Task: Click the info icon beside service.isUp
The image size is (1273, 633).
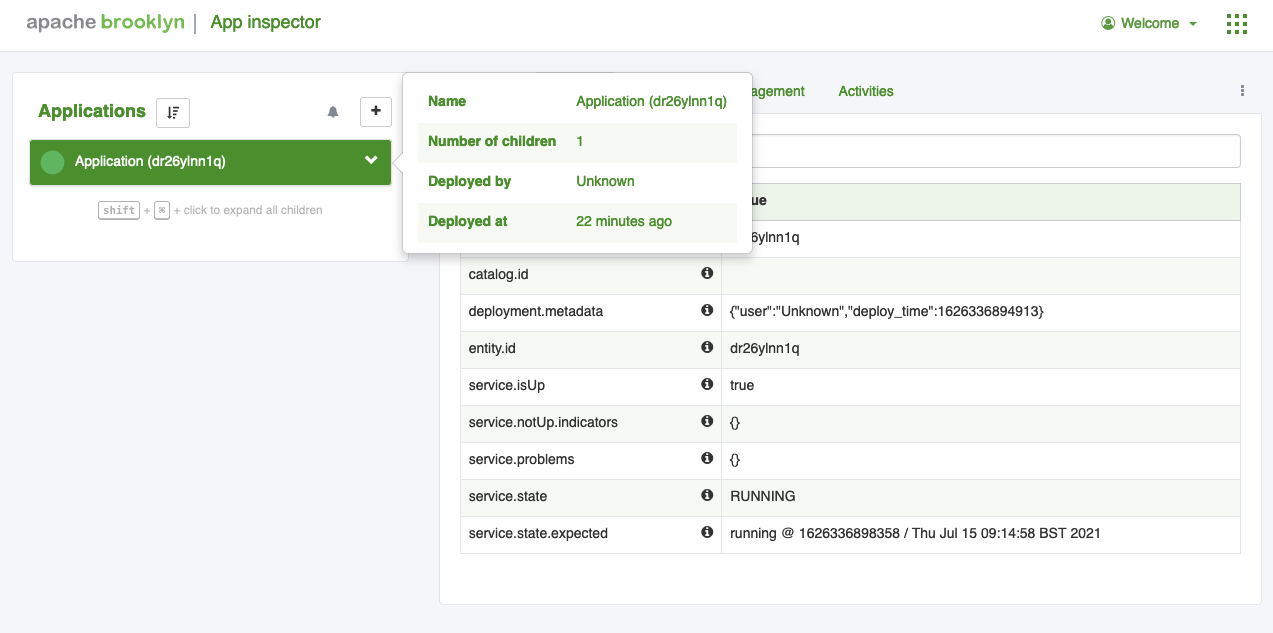Action: [707, 384]
